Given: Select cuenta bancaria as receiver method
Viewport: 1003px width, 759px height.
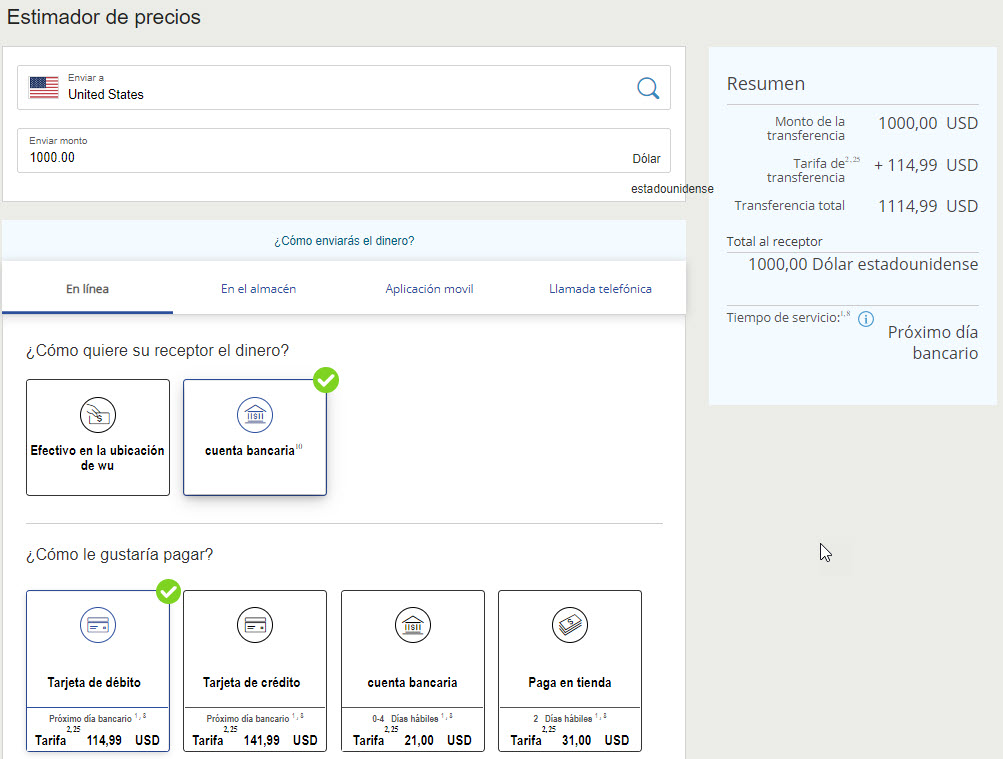Looking at the screenshot, I should point(255,437).
